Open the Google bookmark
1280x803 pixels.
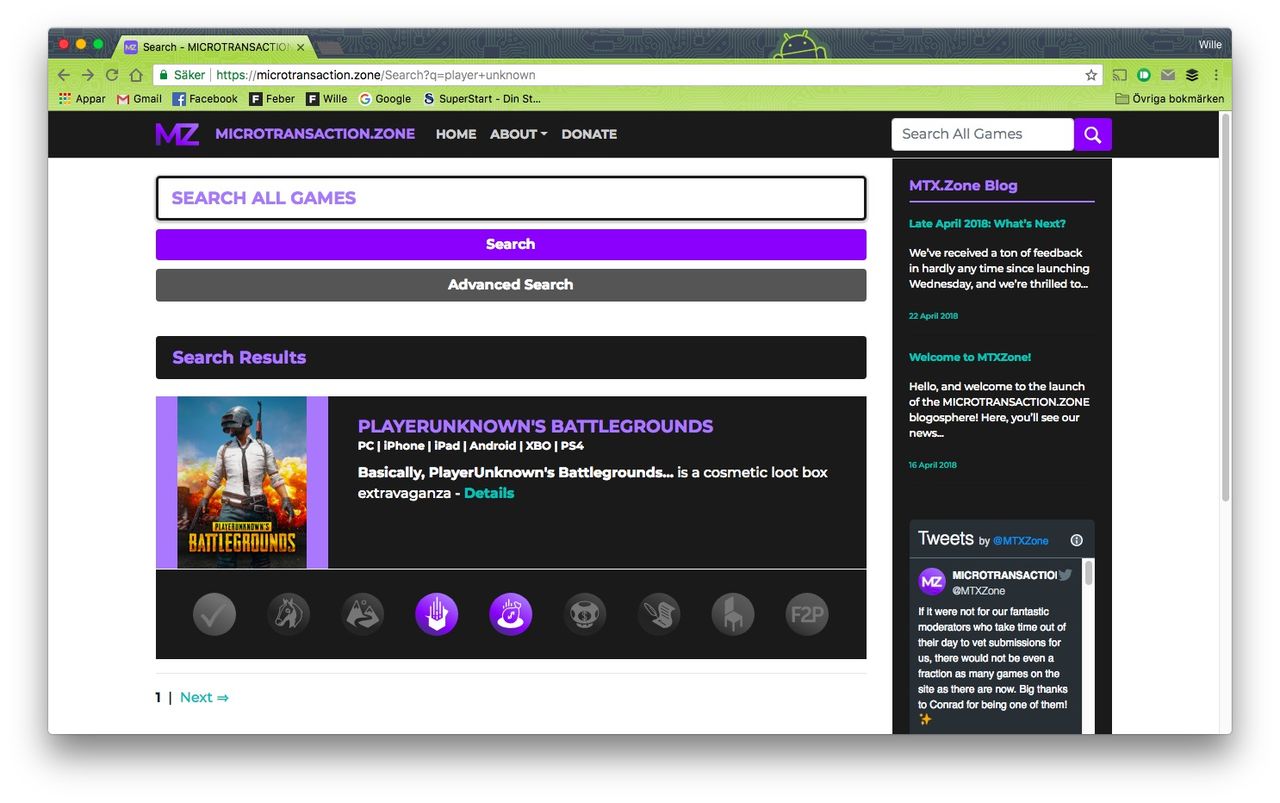pyautogui.click(x=385, y=99)
